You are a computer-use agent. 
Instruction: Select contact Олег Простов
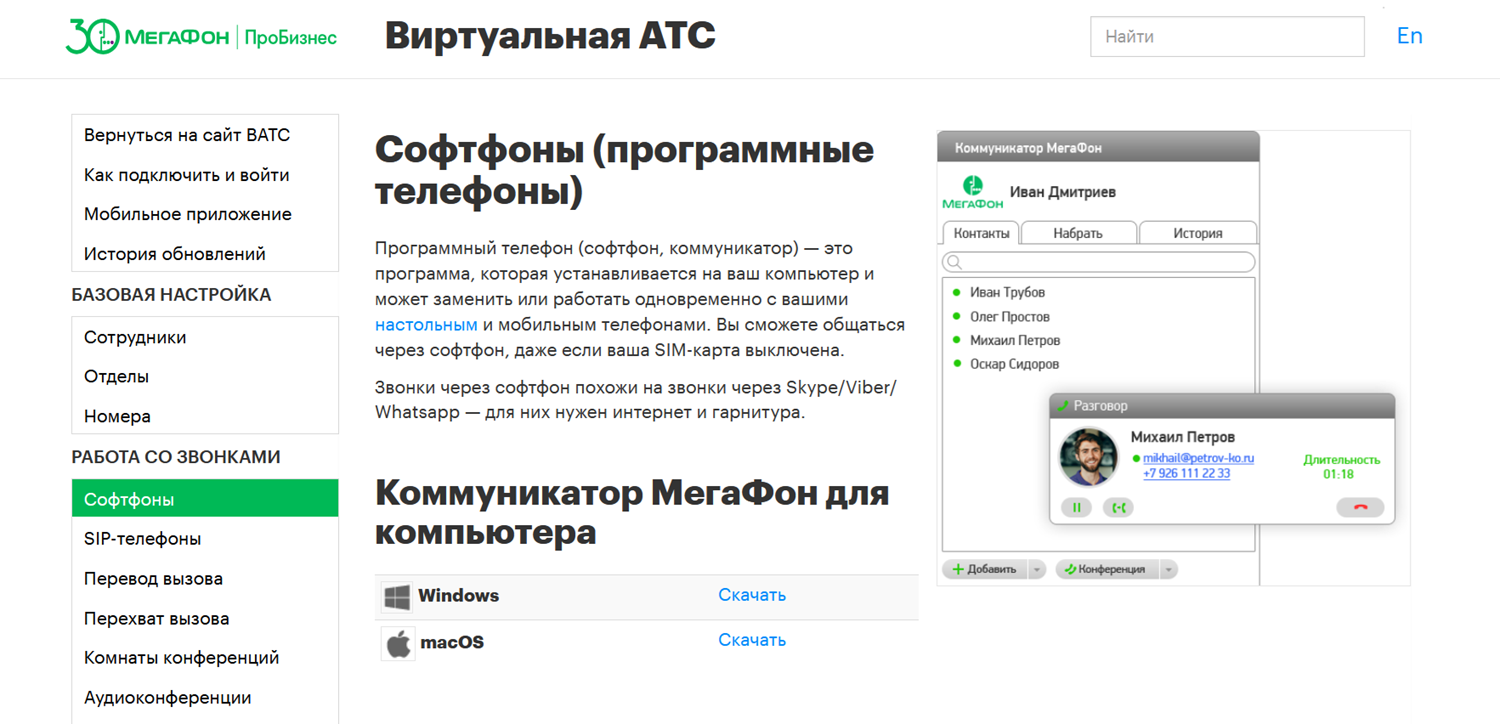click(1009, 317)
